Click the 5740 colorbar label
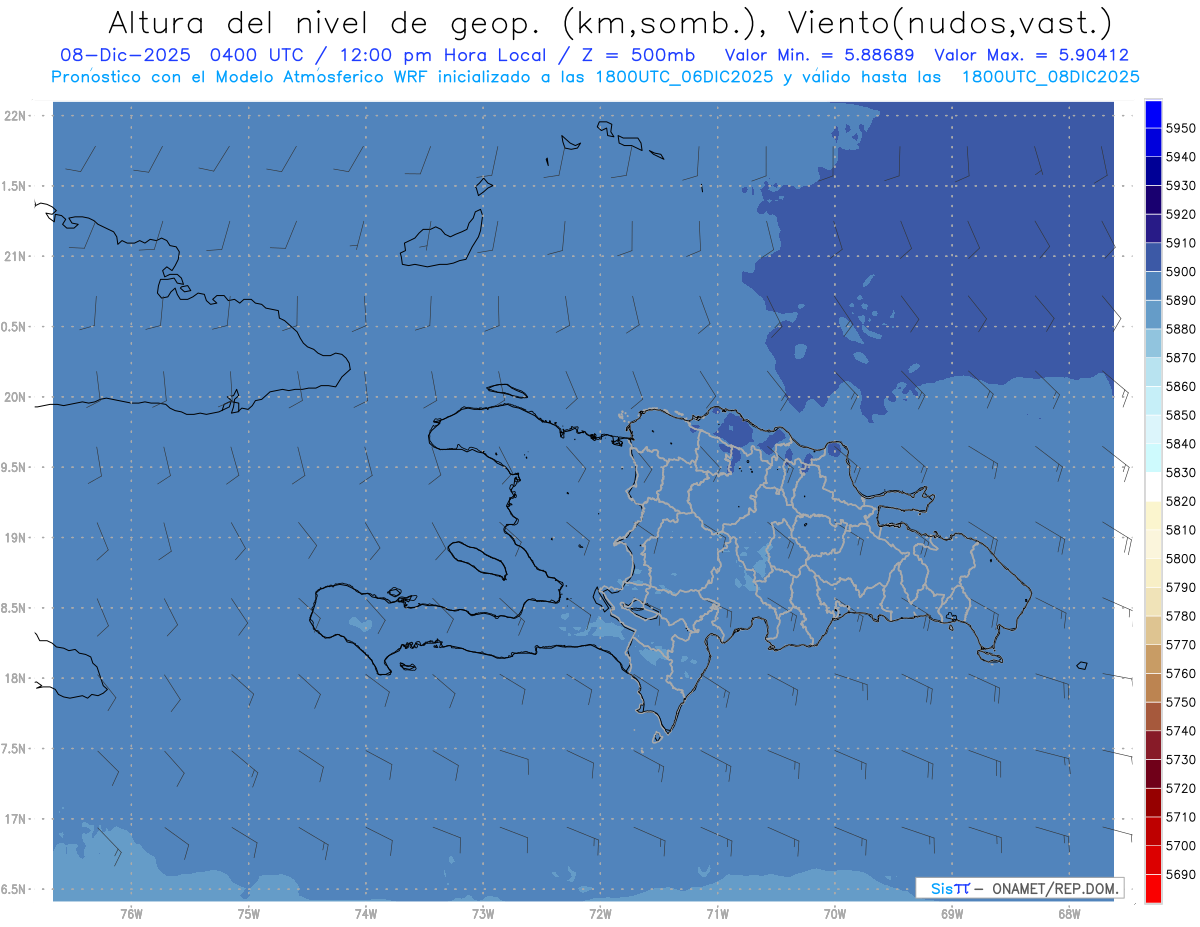 pyautogui.click(x=1180, y=731)
